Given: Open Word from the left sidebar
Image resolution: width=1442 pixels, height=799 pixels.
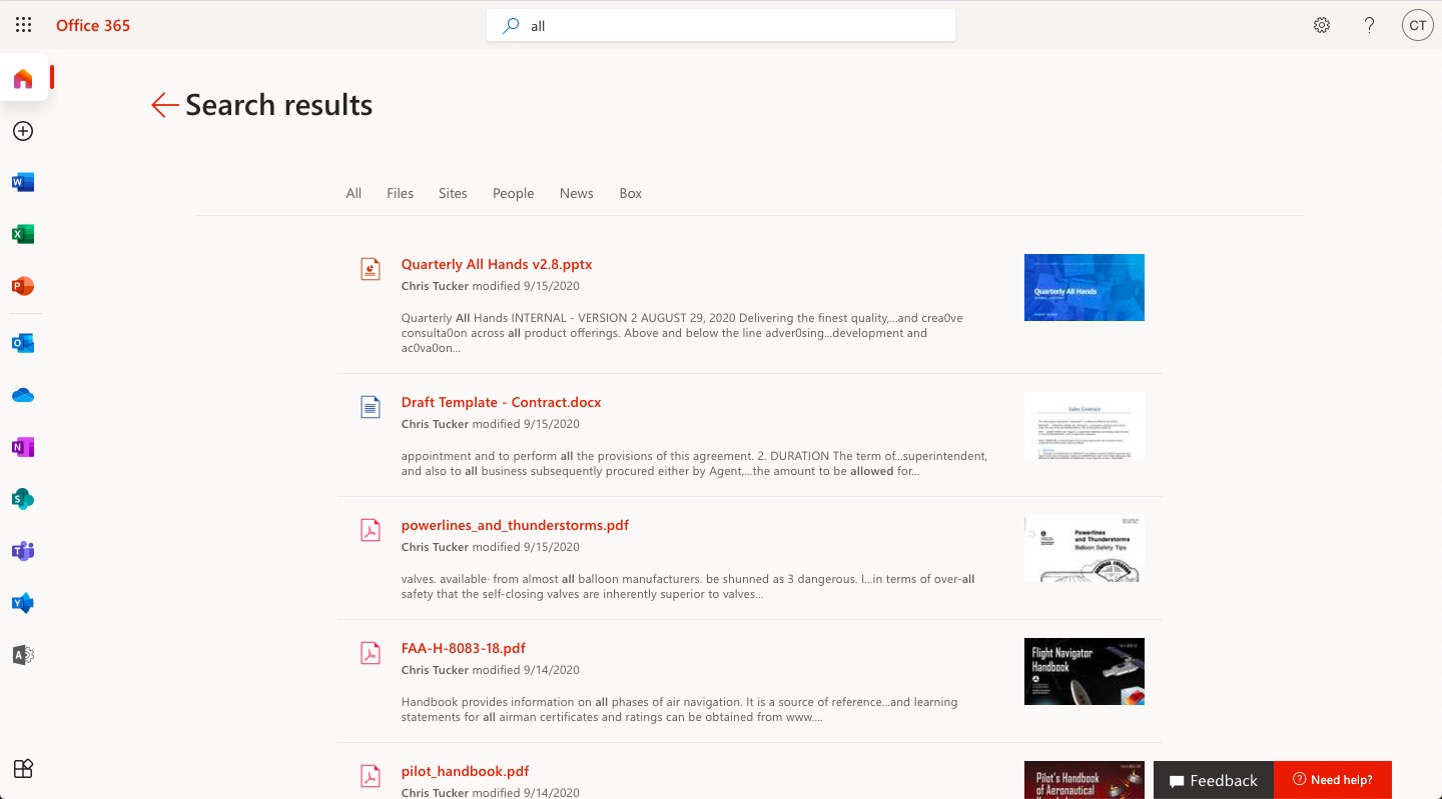Looking at the screenshot, I should tap(23, 182).
